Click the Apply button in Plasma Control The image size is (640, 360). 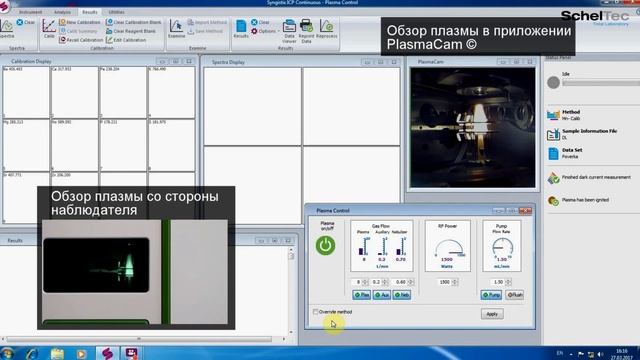pos(492,314)
